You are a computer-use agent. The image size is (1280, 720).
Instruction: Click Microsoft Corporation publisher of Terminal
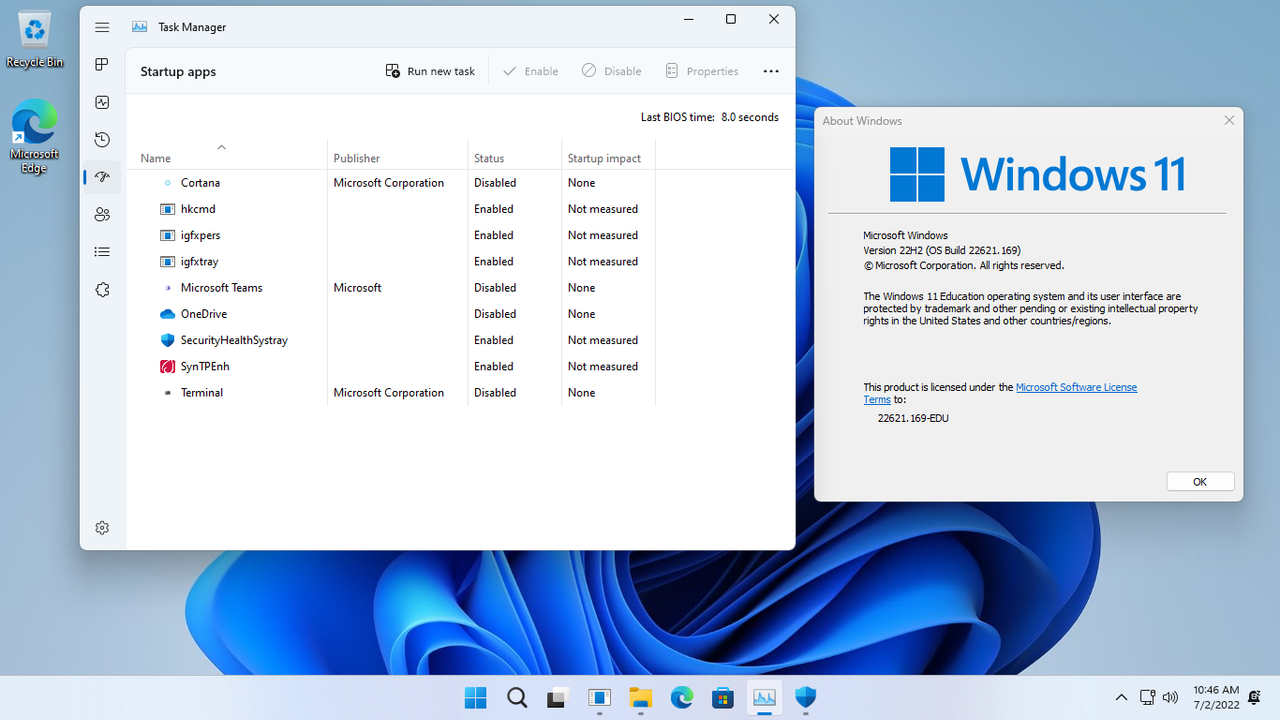pos(388,393)
